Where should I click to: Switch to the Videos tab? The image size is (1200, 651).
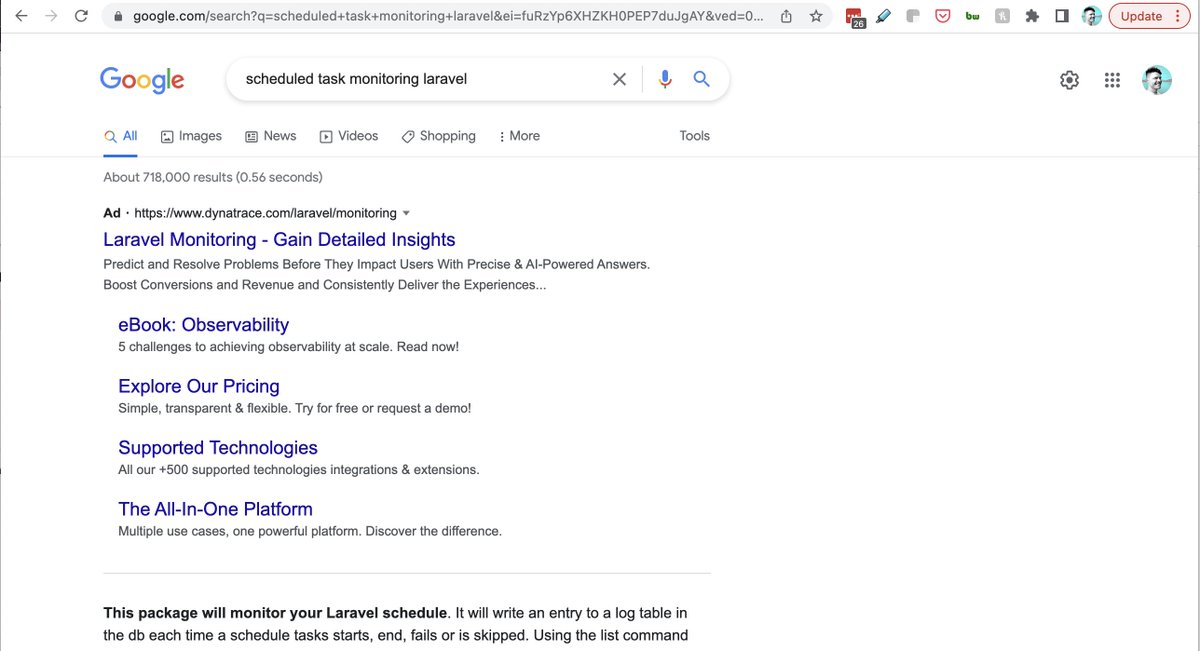click(x=349, y=136)
